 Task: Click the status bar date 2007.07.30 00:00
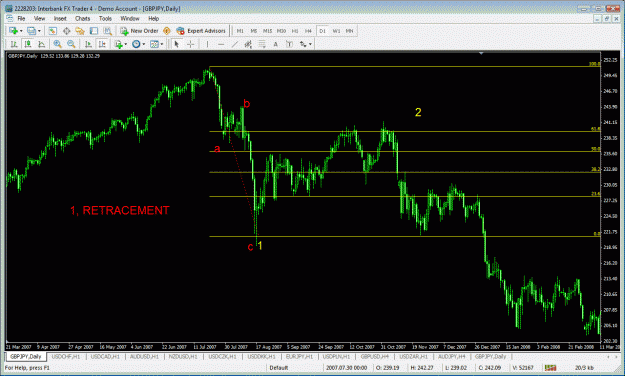(346, 368)
